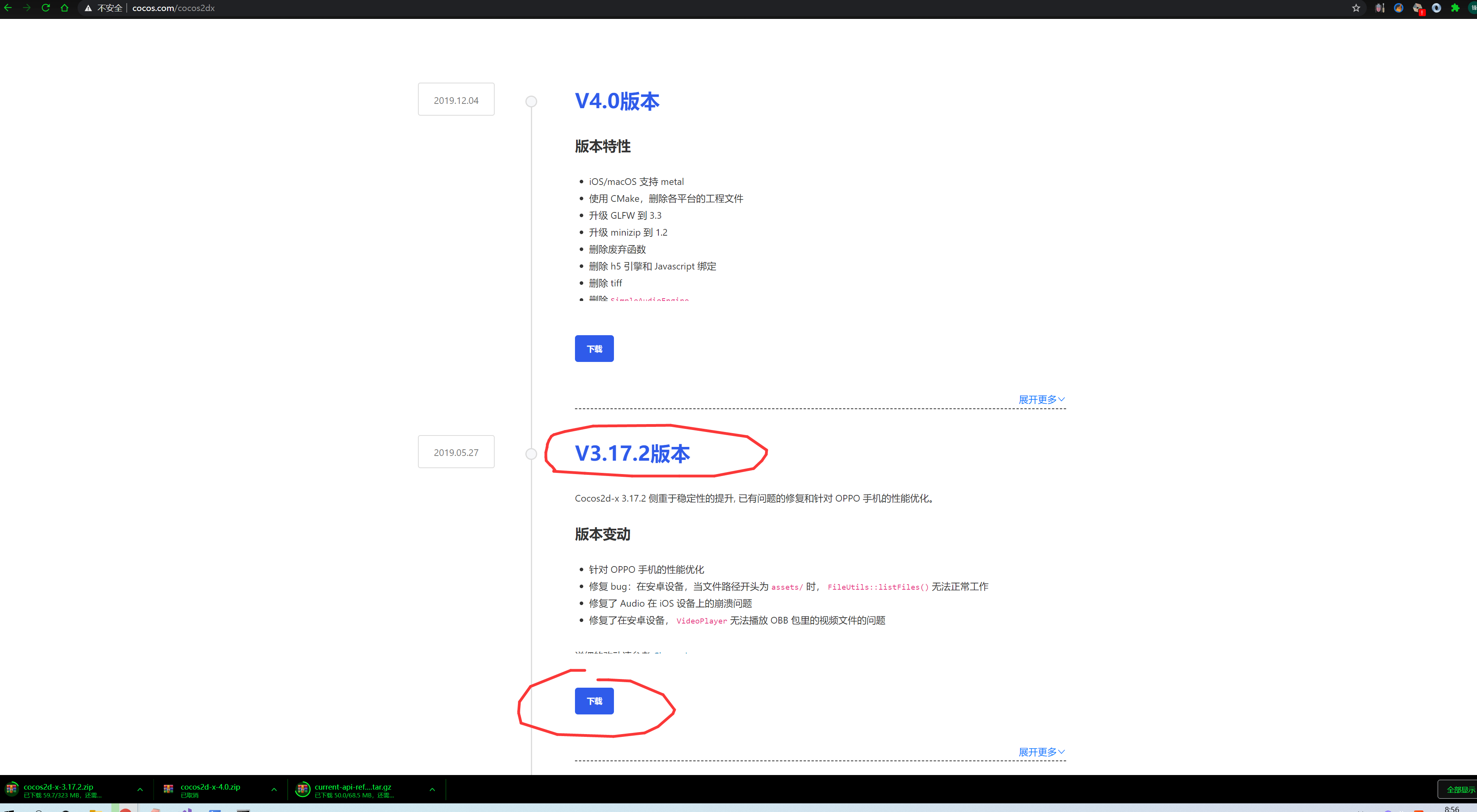The image size is (1477, 812).
Task: Click the timeline dot for 2019.12.04
Action: [532, 101]
